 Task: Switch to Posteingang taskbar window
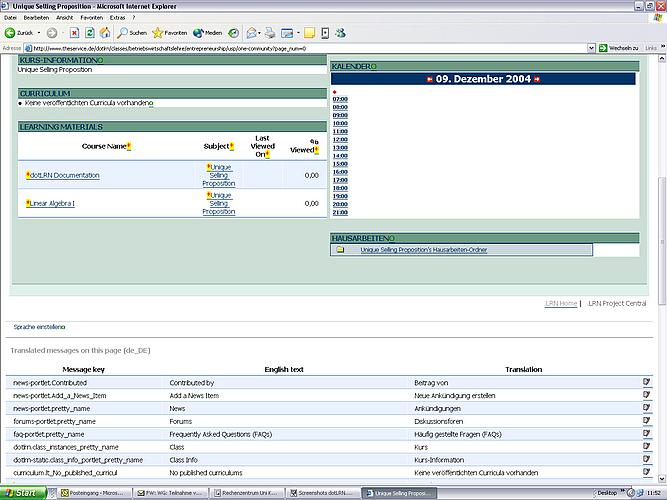pyautogui.click(x=94, y=493)
